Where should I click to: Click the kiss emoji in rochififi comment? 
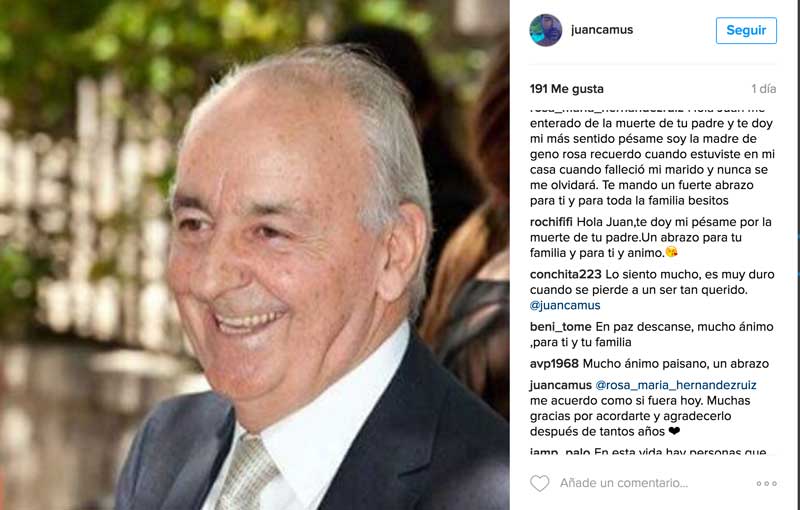[x=671, y=252]
